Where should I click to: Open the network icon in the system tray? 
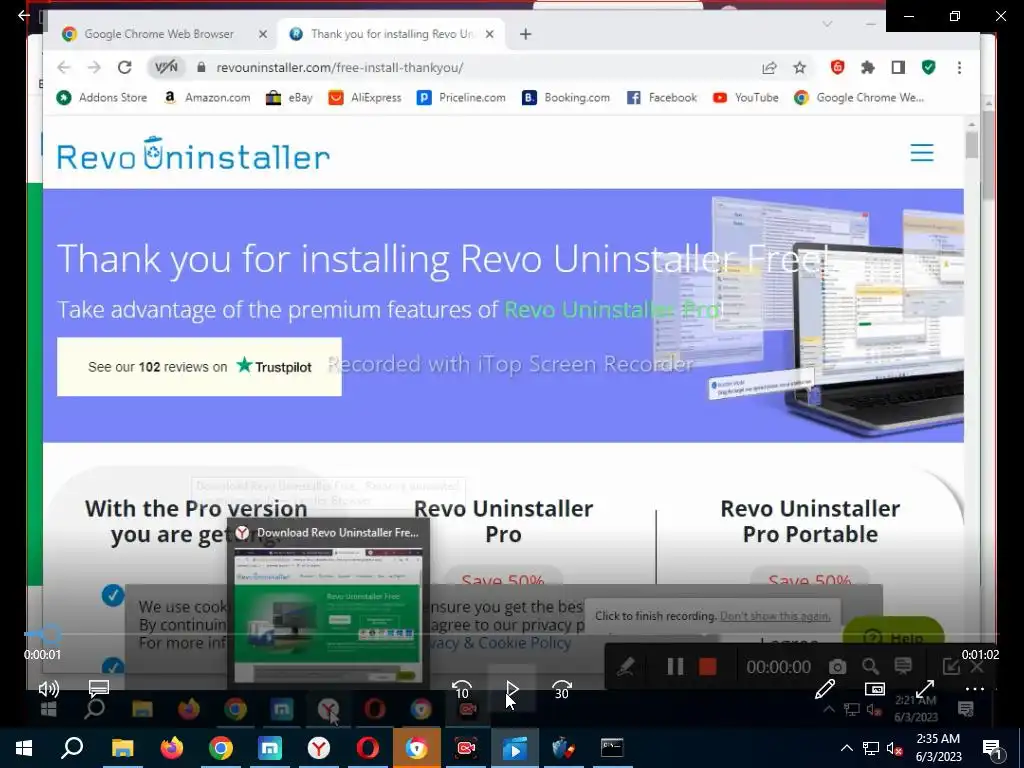(x=871, y=748)
